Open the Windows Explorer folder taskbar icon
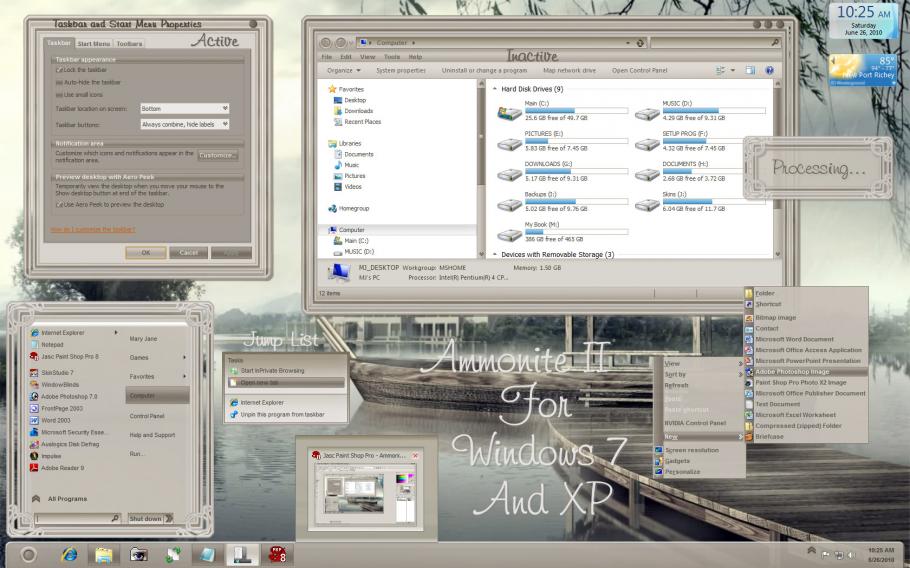The width and height of the screenshot is (910, 568). click(x=103, y=555)
